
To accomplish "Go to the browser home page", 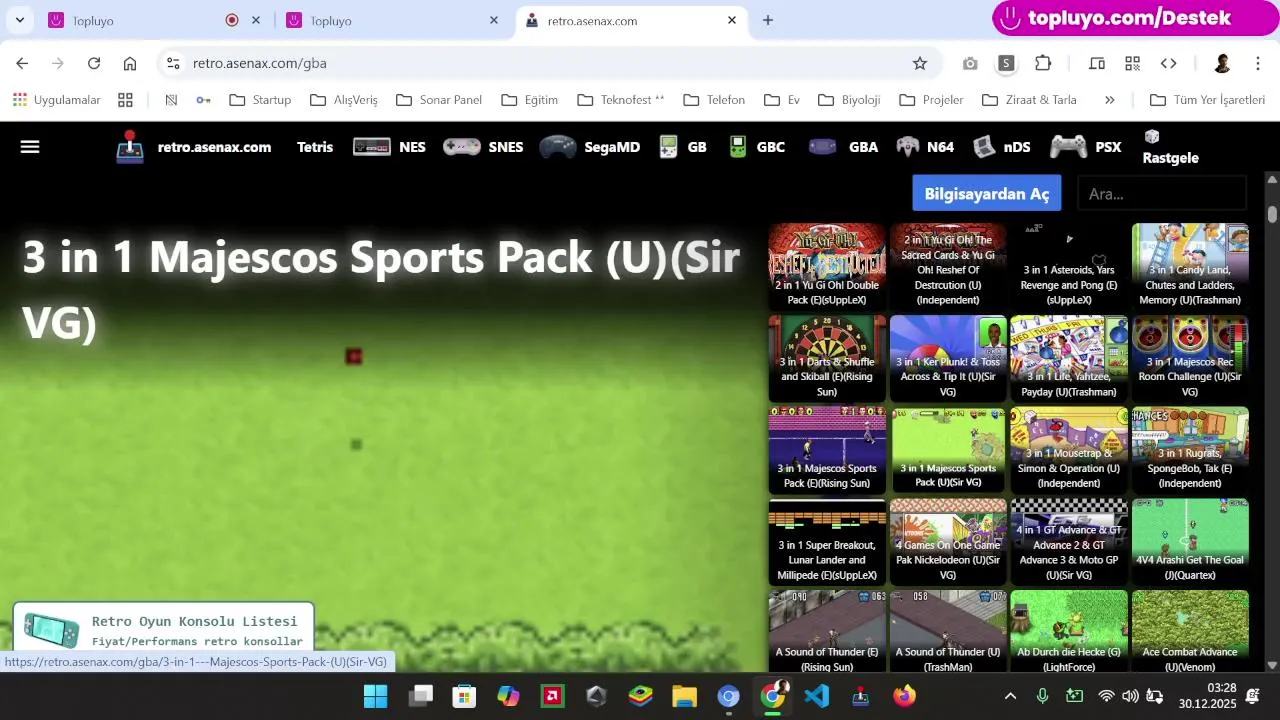I will (x=130, y=63).
